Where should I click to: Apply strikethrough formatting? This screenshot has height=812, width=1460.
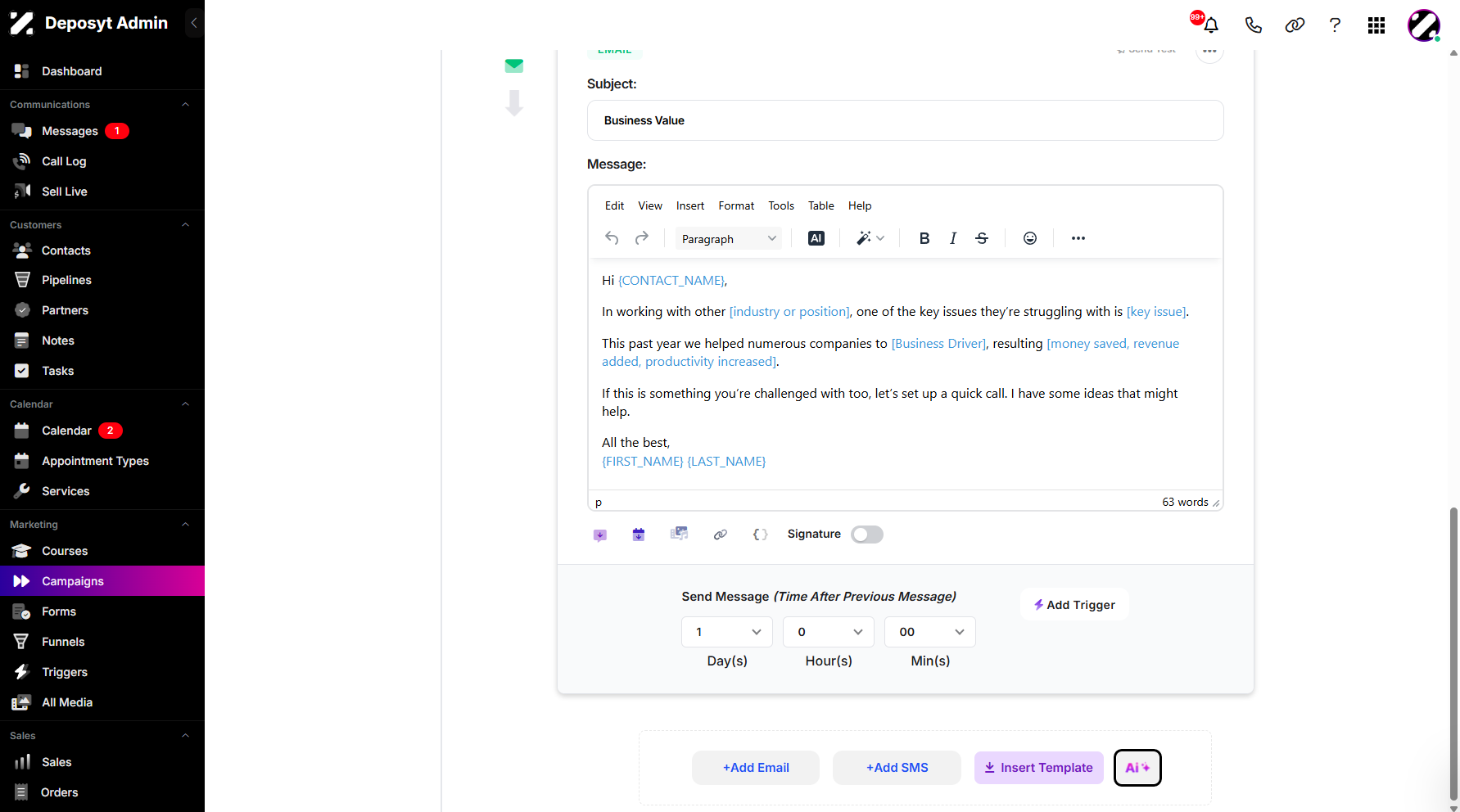click(x=982, y=238)
